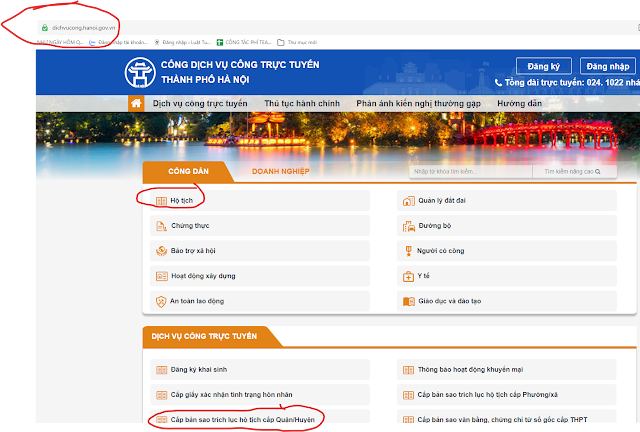640x432 pixels.
Task: Click the orange home icon in navigation bar
Action: click(x=137, y=103)
